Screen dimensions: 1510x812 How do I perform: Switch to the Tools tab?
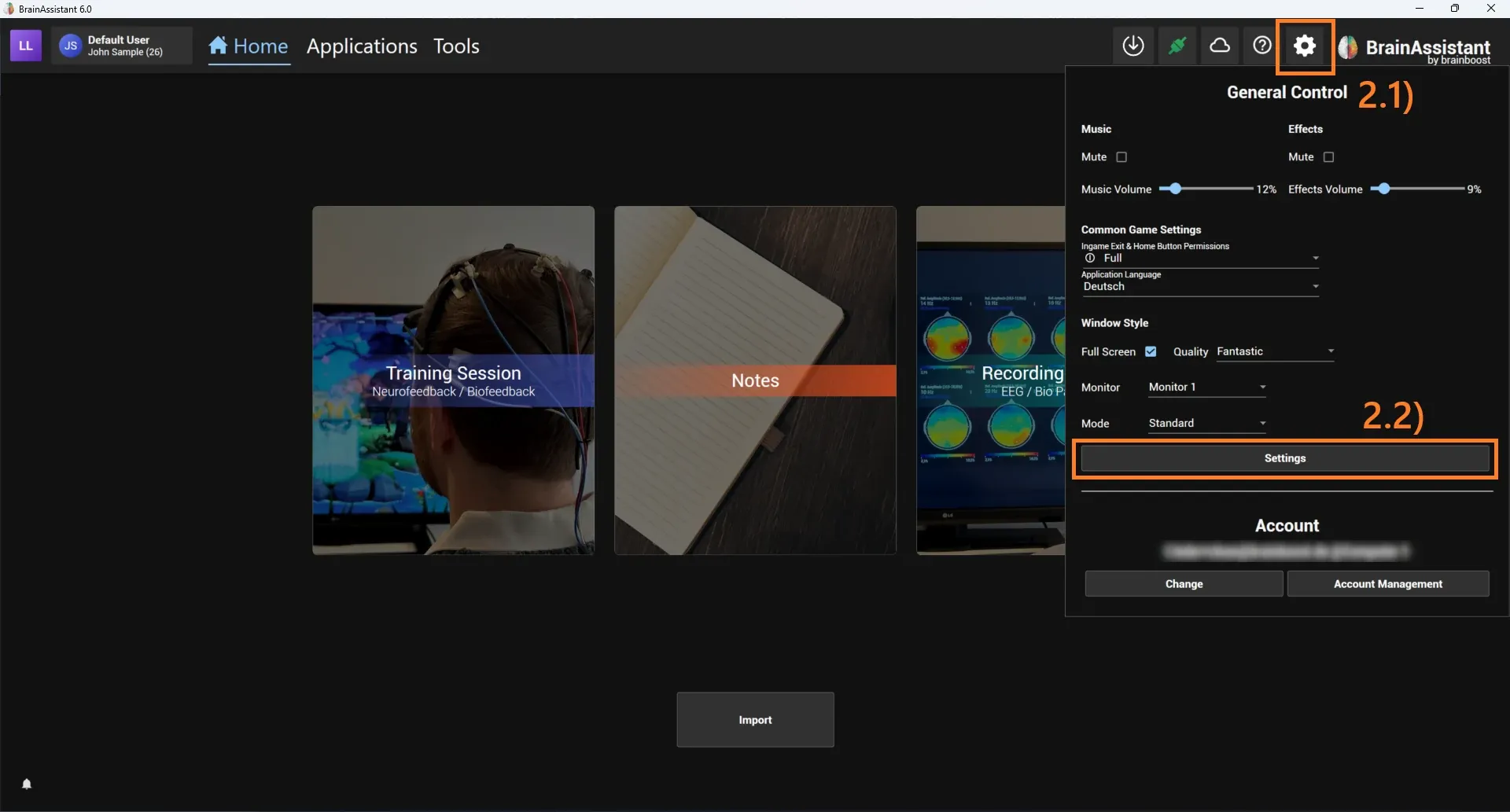tap(456, 46)
